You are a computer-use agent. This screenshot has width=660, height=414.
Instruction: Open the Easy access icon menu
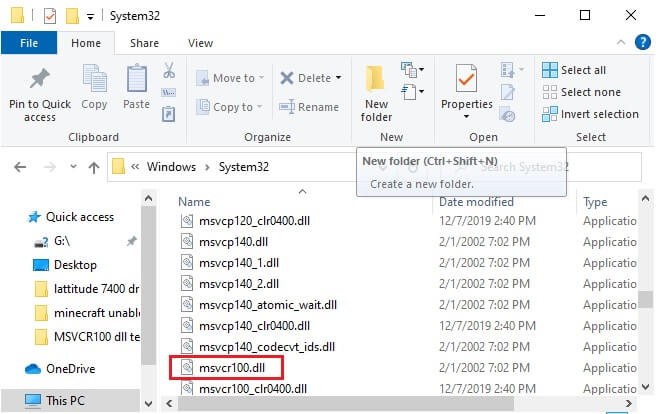pyautogui.click(x=412, y=91)
